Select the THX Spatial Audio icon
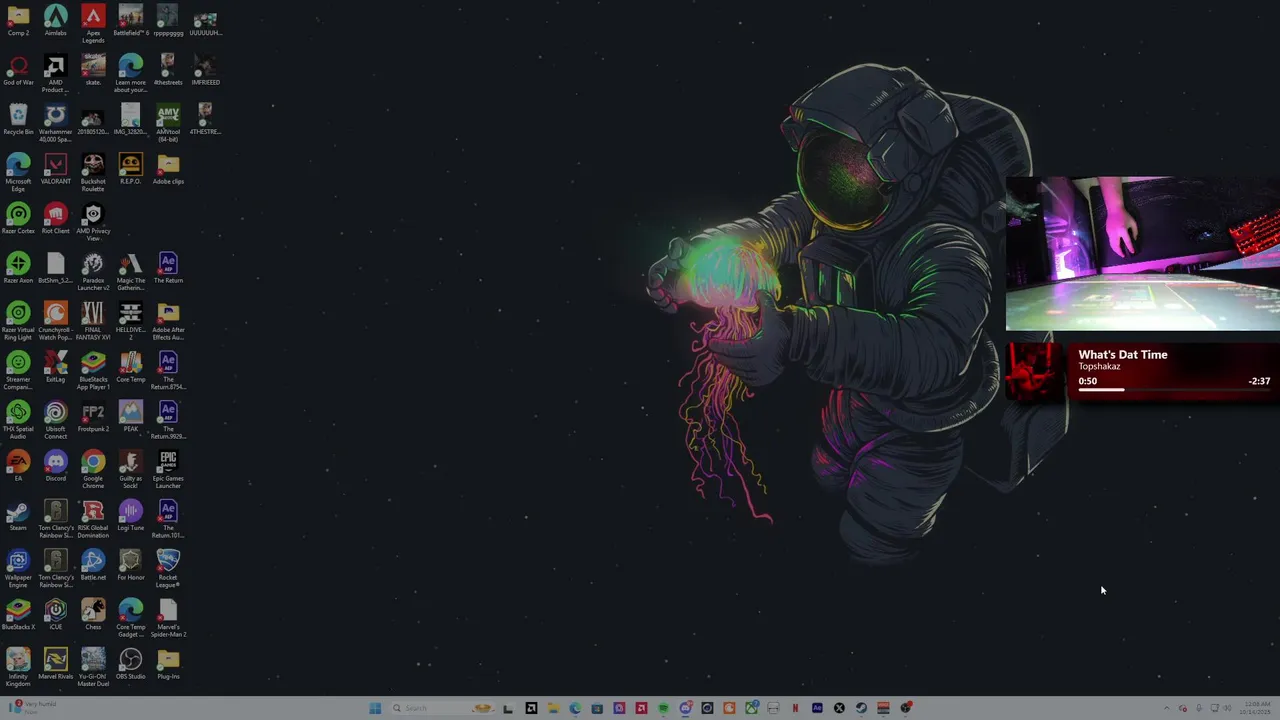1280x720 pixels. 18,421
